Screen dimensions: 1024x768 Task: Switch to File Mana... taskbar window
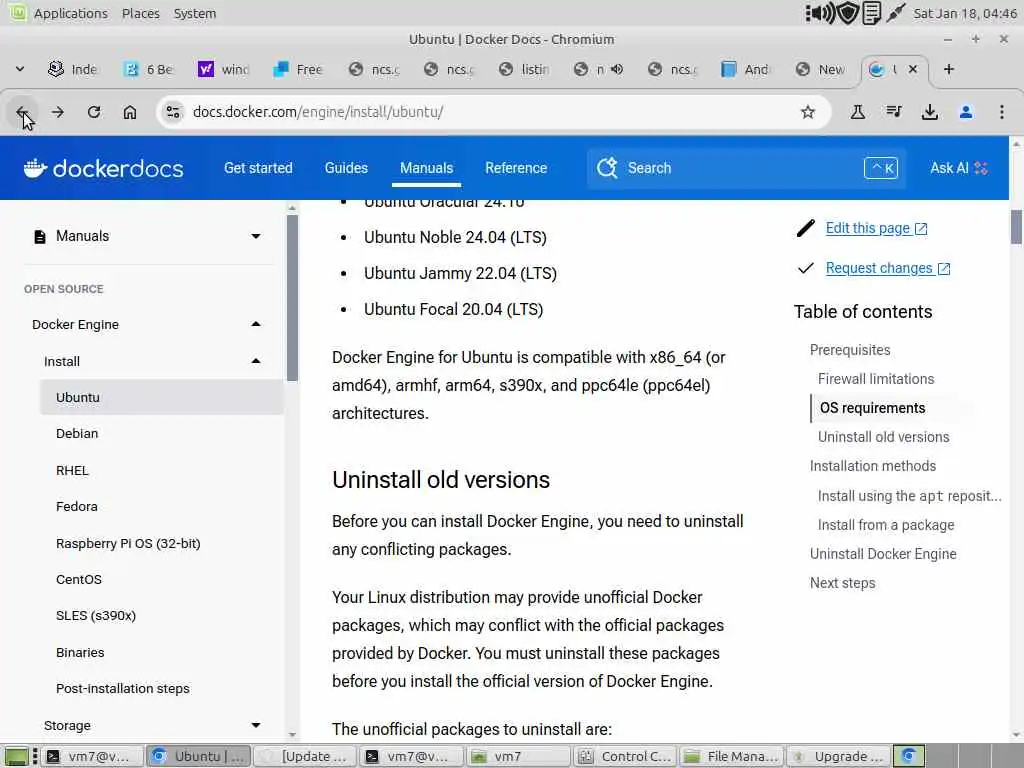(x=732, y=756)
